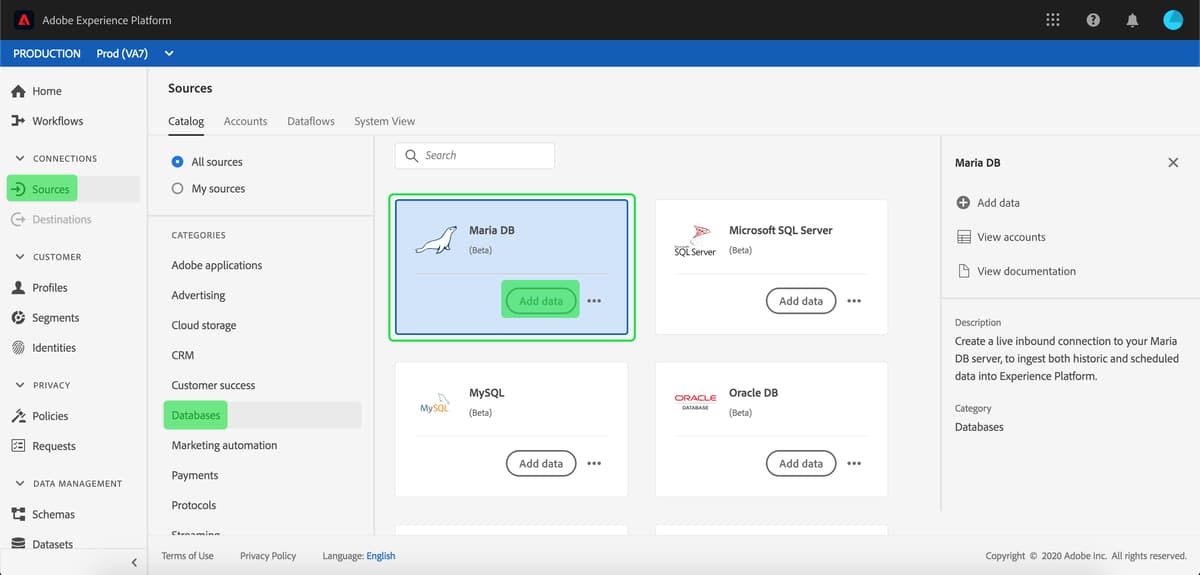
Task: Click the MySQL logo
Action: tap(435, 403)
